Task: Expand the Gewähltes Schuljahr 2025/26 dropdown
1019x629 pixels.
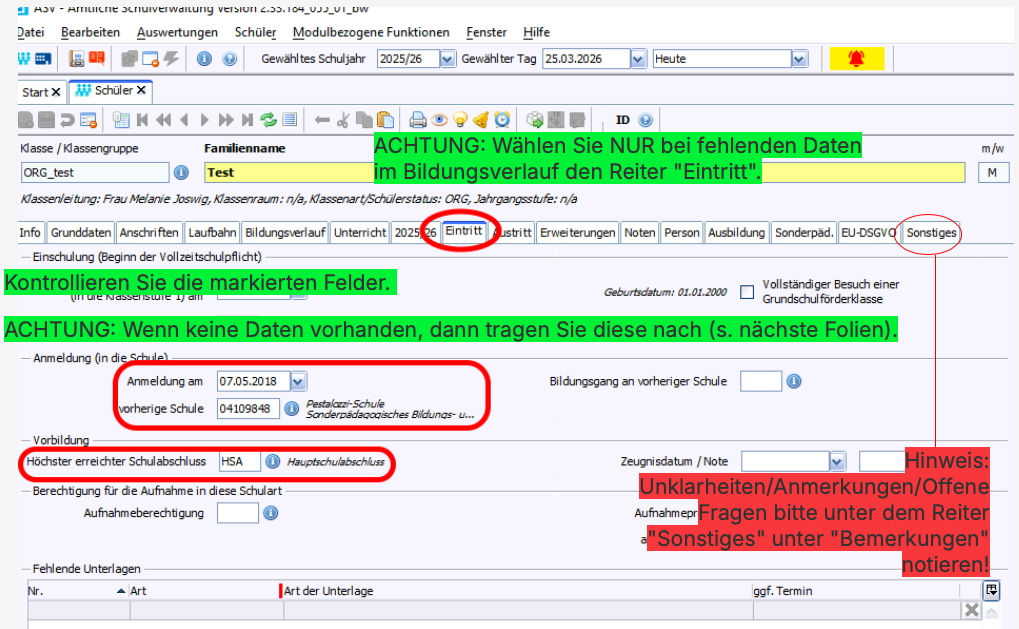Action: click(448, 59)
